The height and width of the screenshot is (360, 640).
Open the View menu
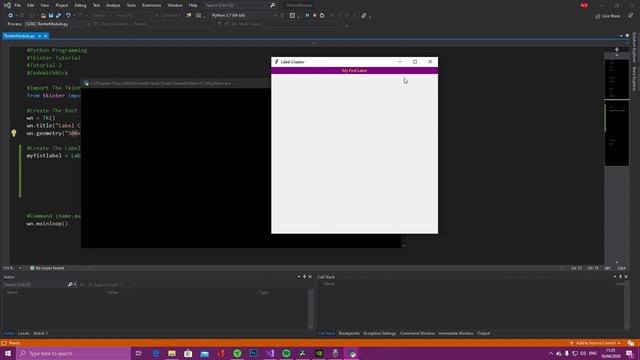44,5
